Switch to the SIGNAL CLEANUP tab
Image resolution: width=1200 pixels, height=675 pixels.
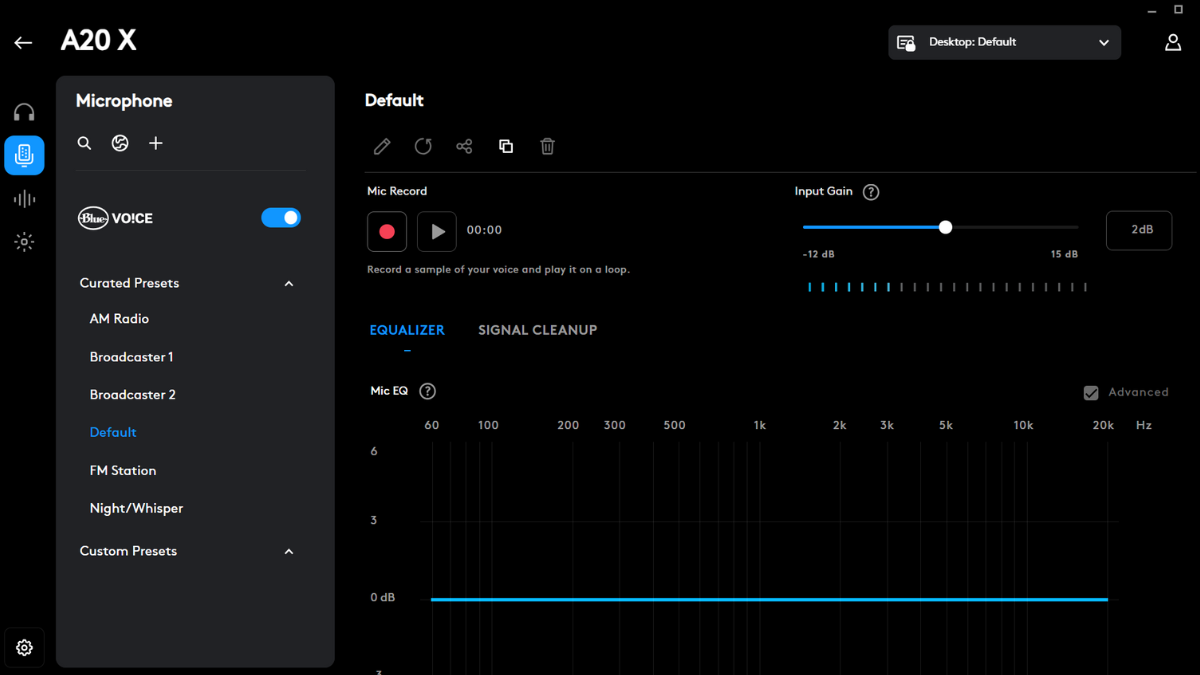pos(537,330)
